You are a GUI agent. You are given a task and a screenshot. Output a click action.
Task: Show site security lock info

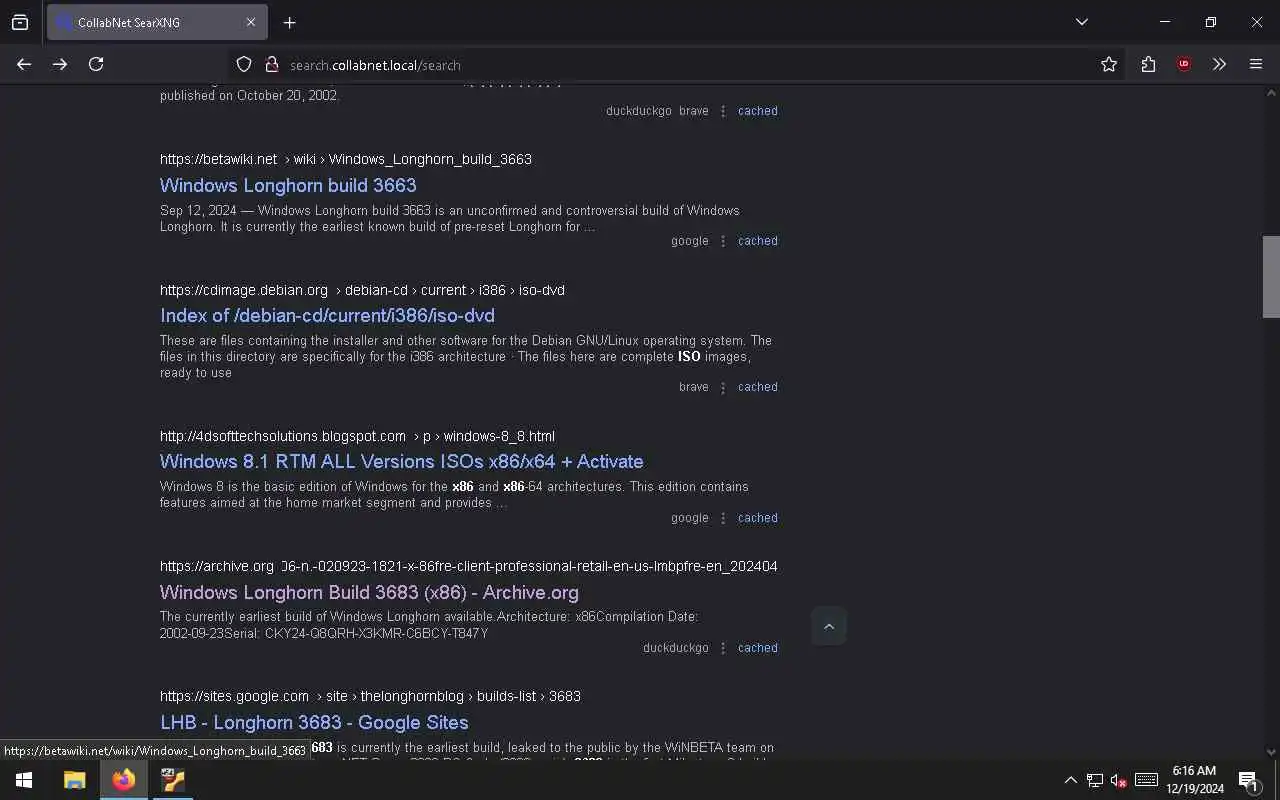[x=271, y=64]
